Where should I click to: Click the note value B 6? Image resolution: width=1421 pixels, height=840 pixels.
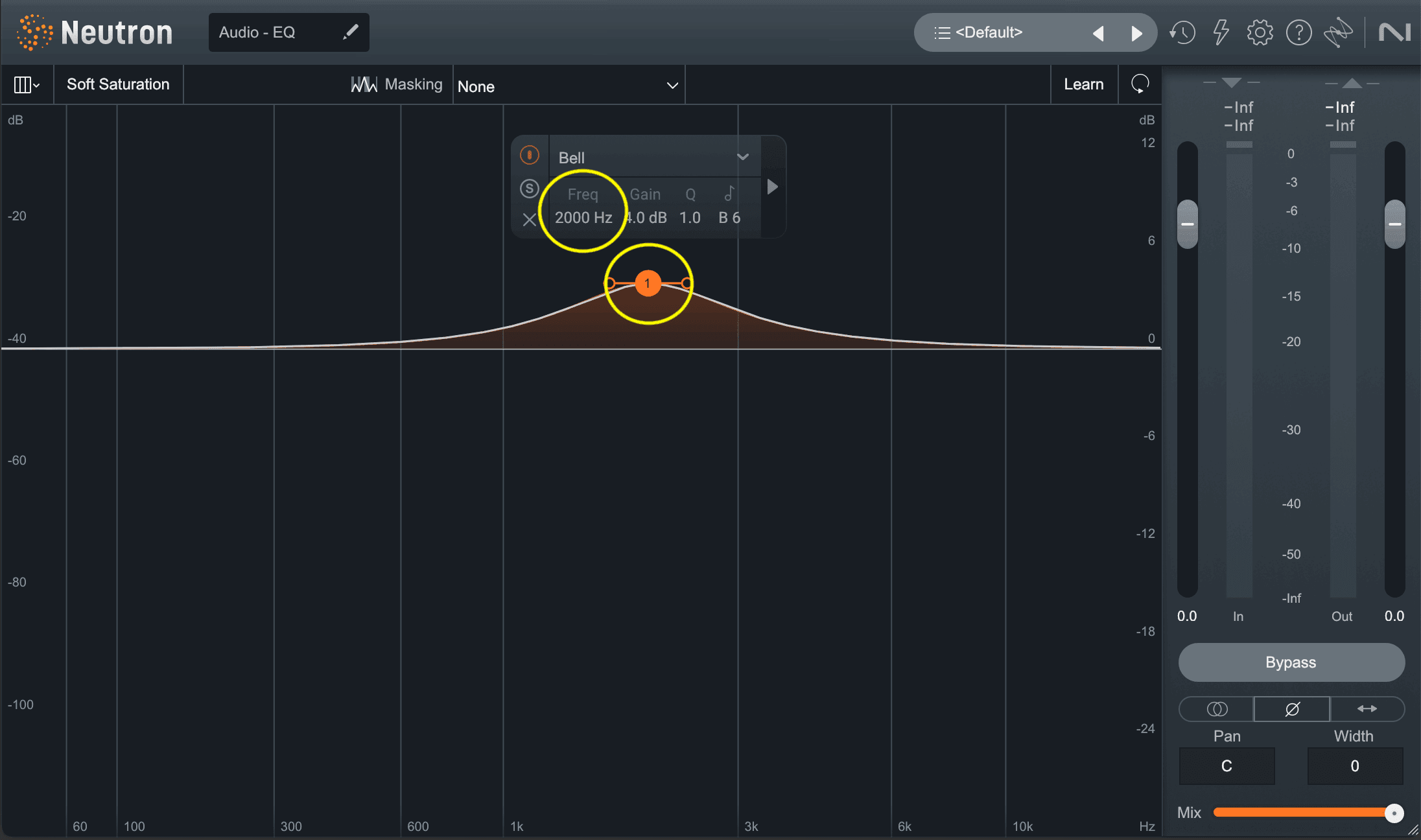tap(729, 218)
